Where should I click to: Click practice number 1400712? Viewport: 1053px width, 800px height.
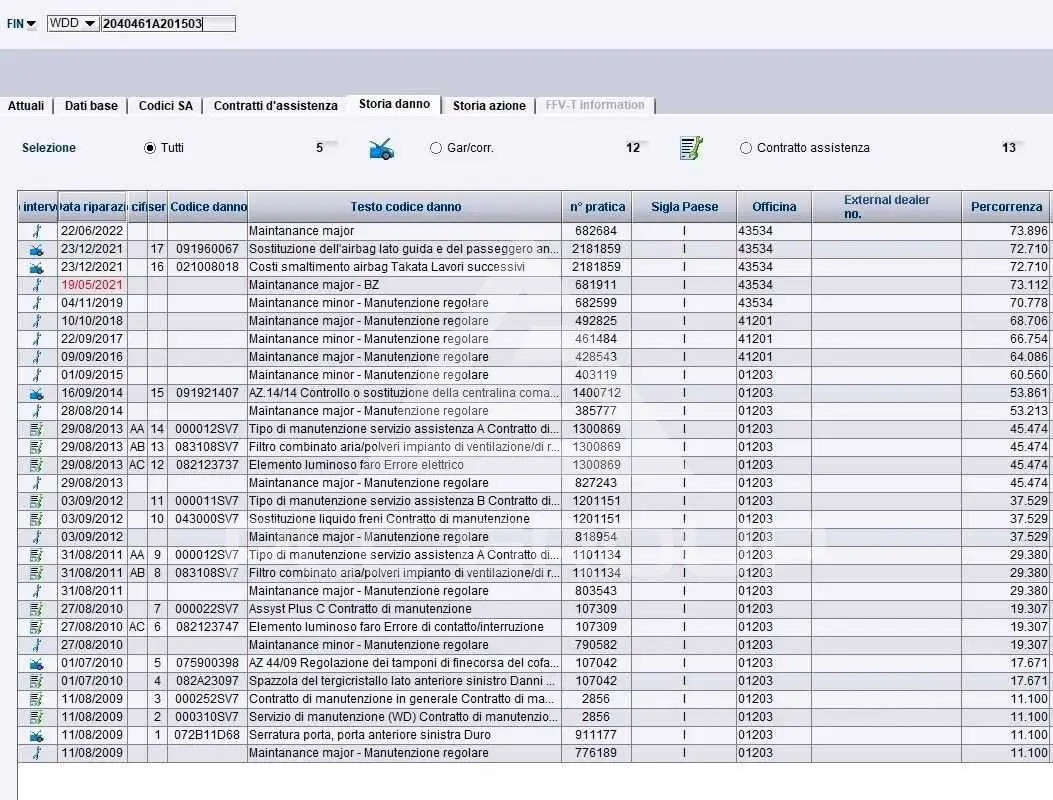click(596, 393)
